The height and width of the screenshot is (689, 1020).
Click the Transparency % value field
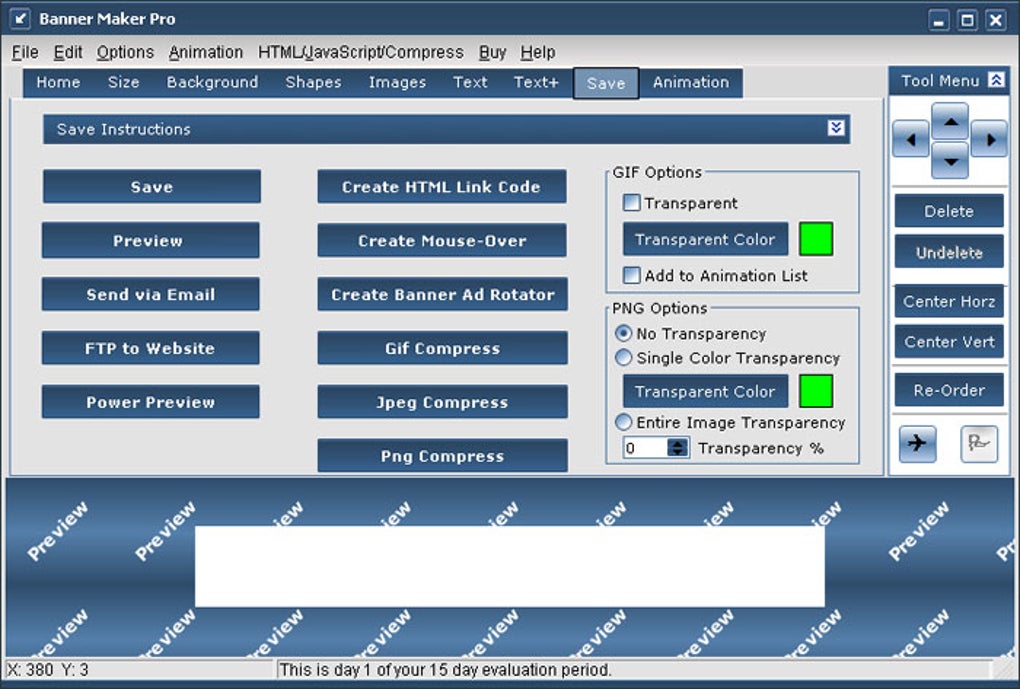(x=645, y=448)
